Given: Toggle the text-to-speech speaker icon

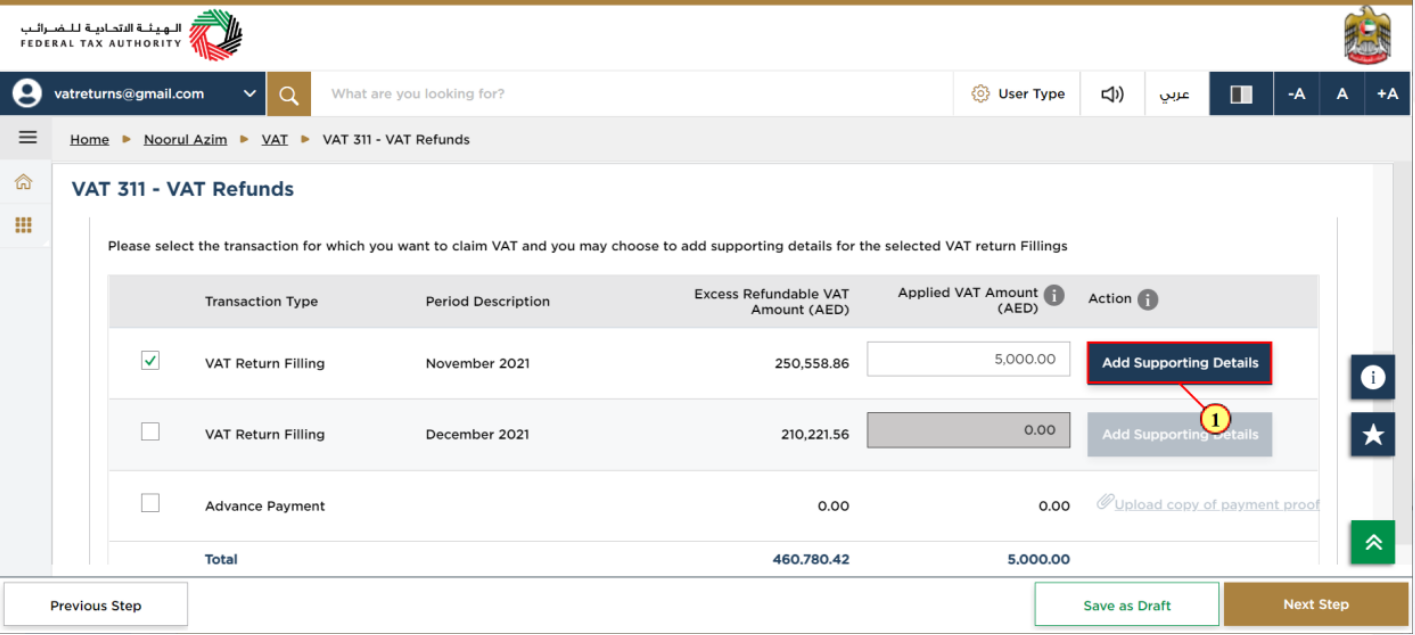Looking at the screenshot, I should pyautogui.click(x=1112, y=94).
